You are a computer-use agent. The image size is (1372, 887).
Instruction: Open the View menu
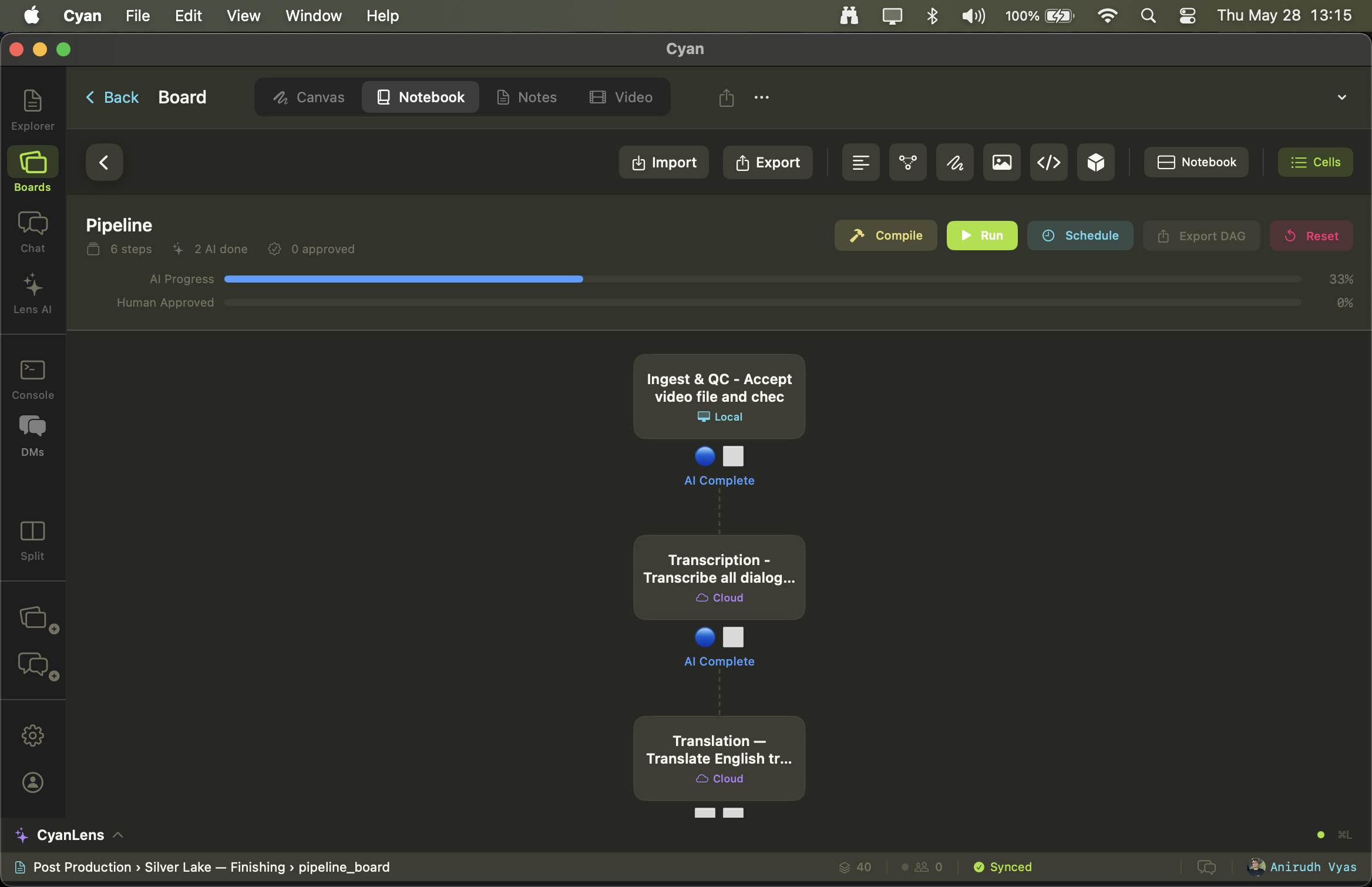(x=244, y=16)
